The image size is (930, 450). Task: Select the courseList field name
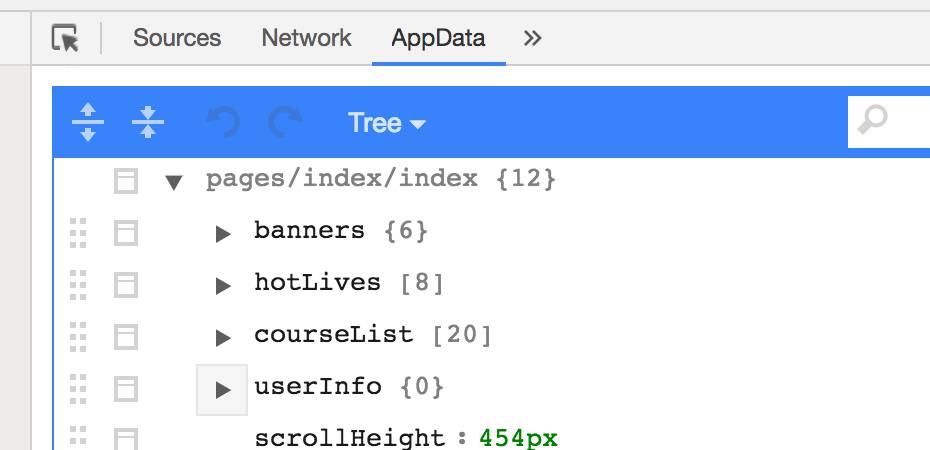[333, 335]
